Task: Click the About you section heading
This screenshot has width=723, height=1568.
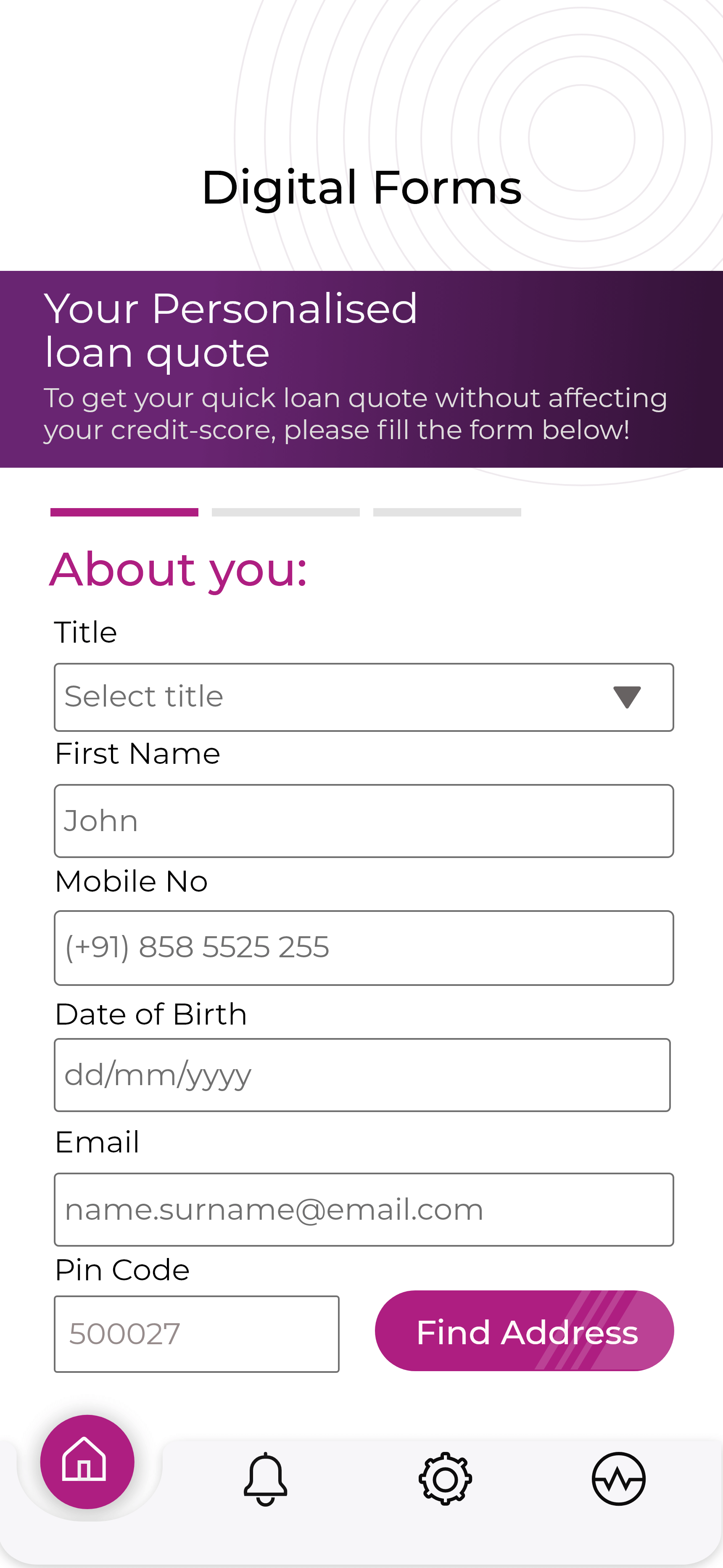Action: coord(178,569)
